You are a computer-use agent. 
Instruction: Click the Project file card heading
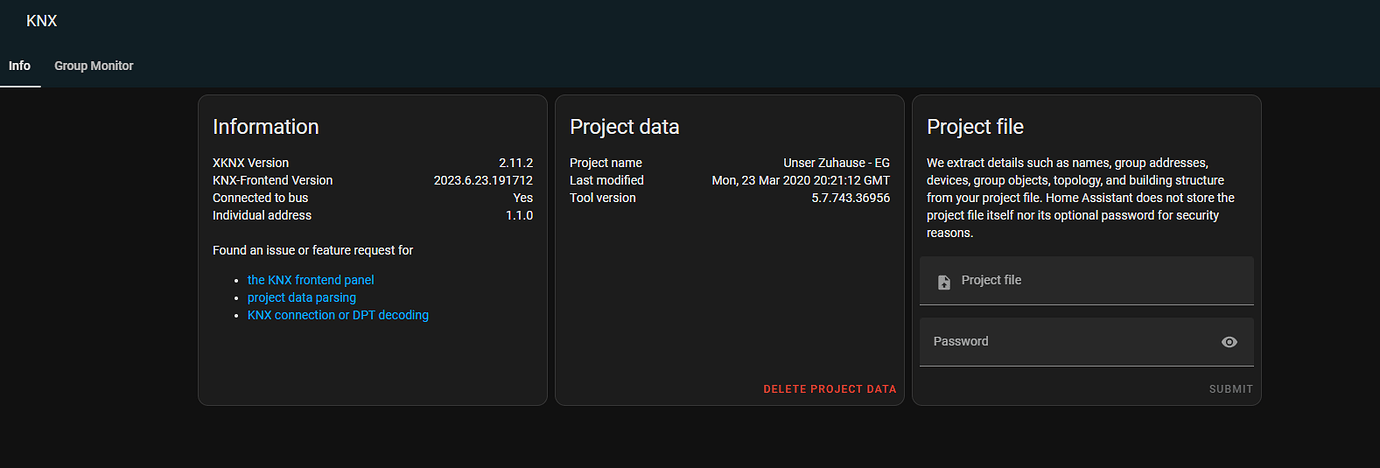975,127
